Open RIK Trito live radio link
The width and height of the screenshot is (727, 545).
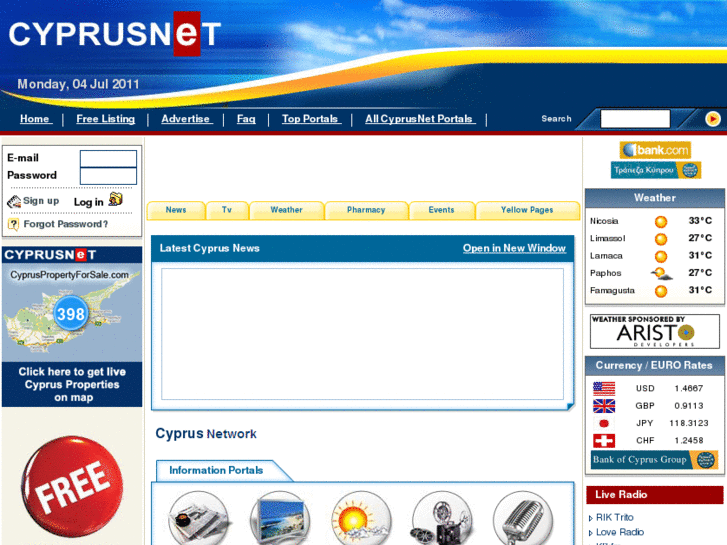point(614,518)
